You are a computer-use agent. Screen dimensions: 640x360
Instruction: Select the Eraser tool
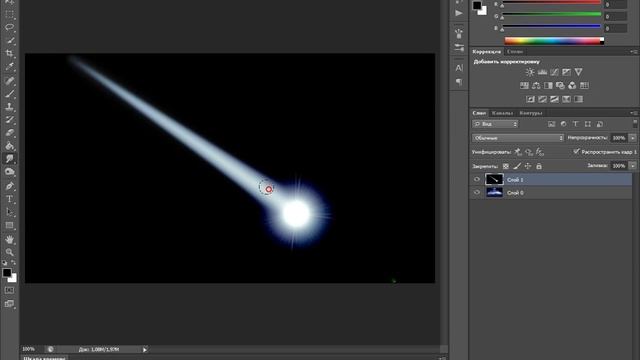9,133
